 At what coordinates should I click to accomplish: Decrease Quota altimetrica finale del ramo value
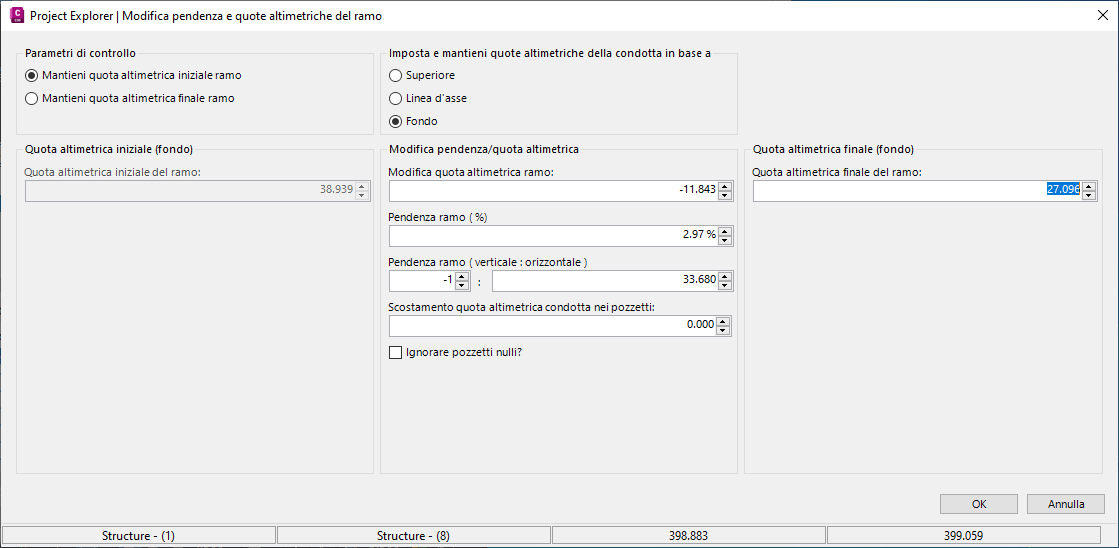1089,195
